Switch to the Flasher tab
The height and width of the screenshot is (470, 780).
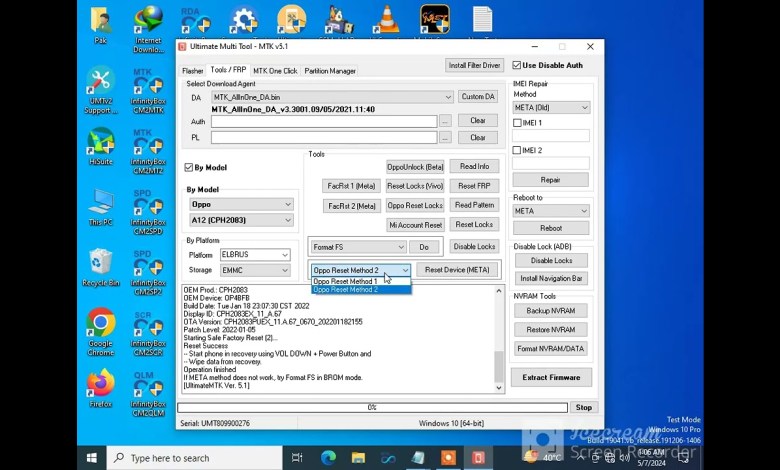(192, 71)
